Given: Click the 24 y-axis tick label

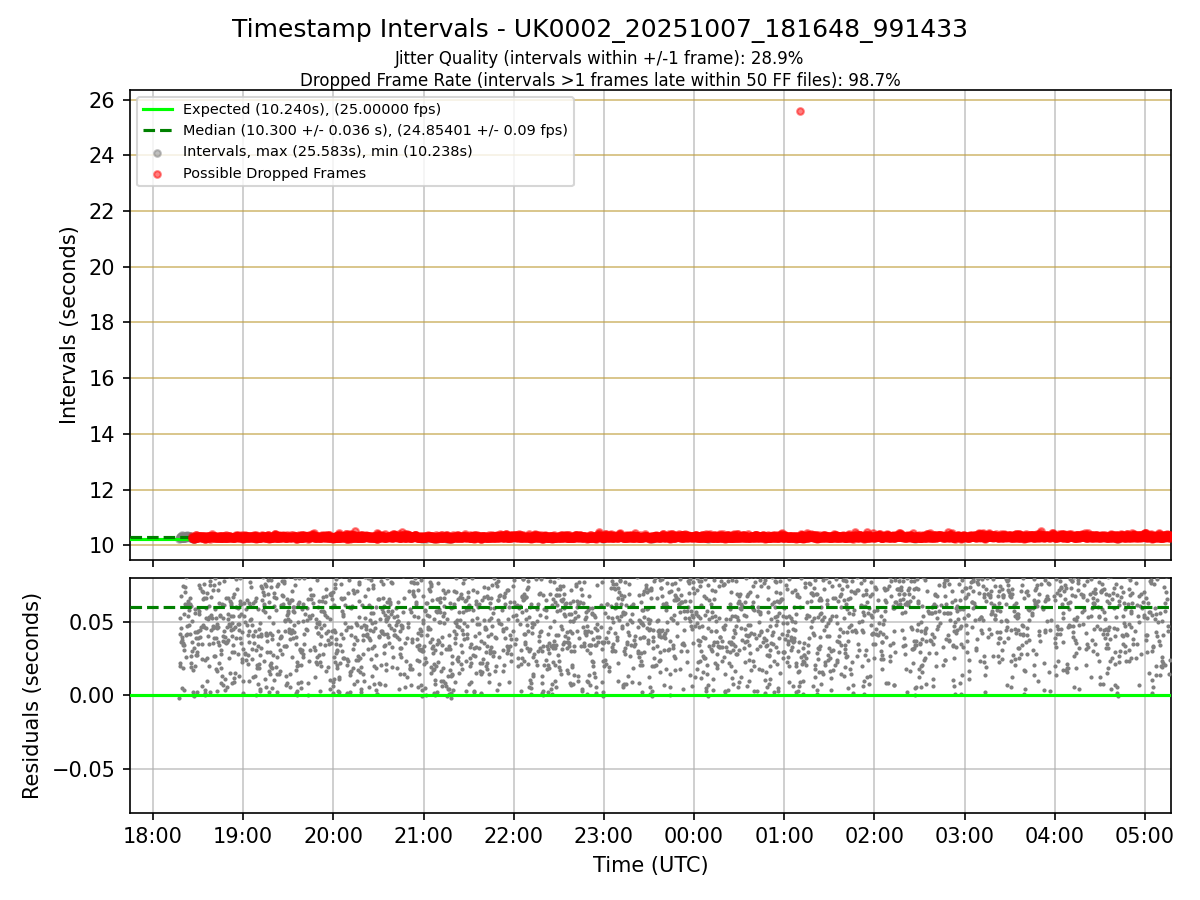Looking at the screenshot, I should (x=101, y=155).
